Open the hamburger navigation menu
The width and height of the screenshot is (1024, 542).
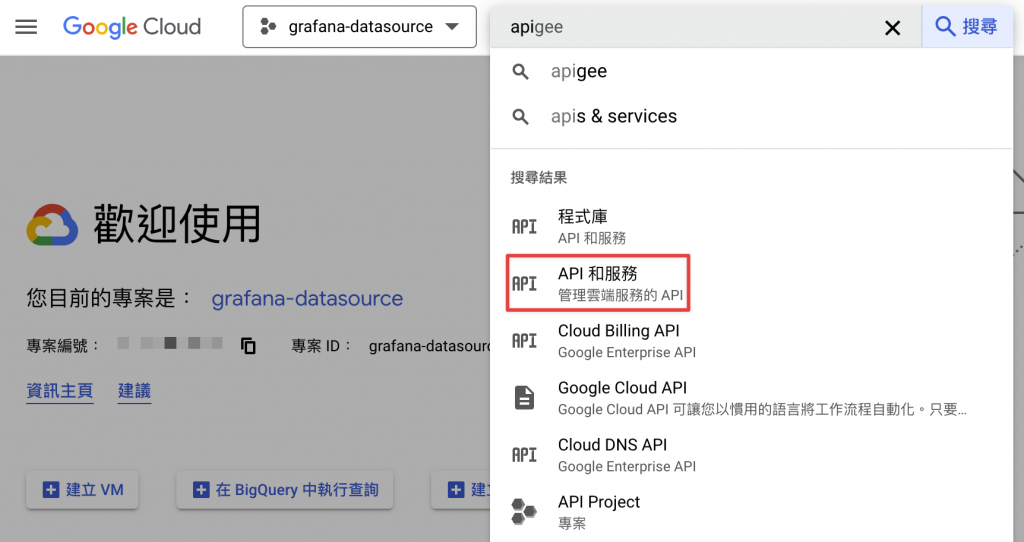[x=26, y=27]
